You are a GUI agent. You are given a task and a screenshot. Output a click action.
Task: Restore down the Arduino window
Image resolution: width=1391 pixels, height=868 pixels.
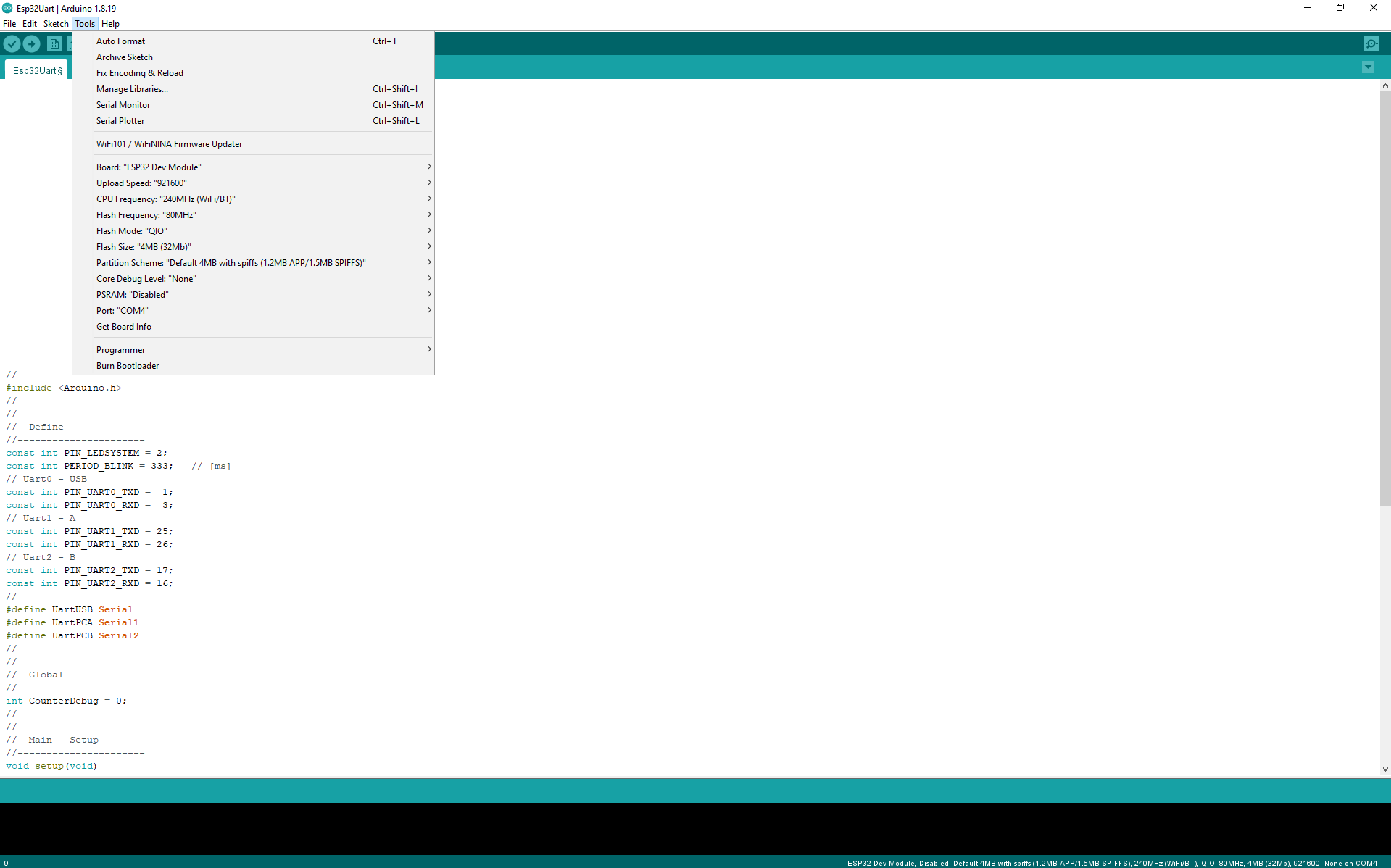1340,8
